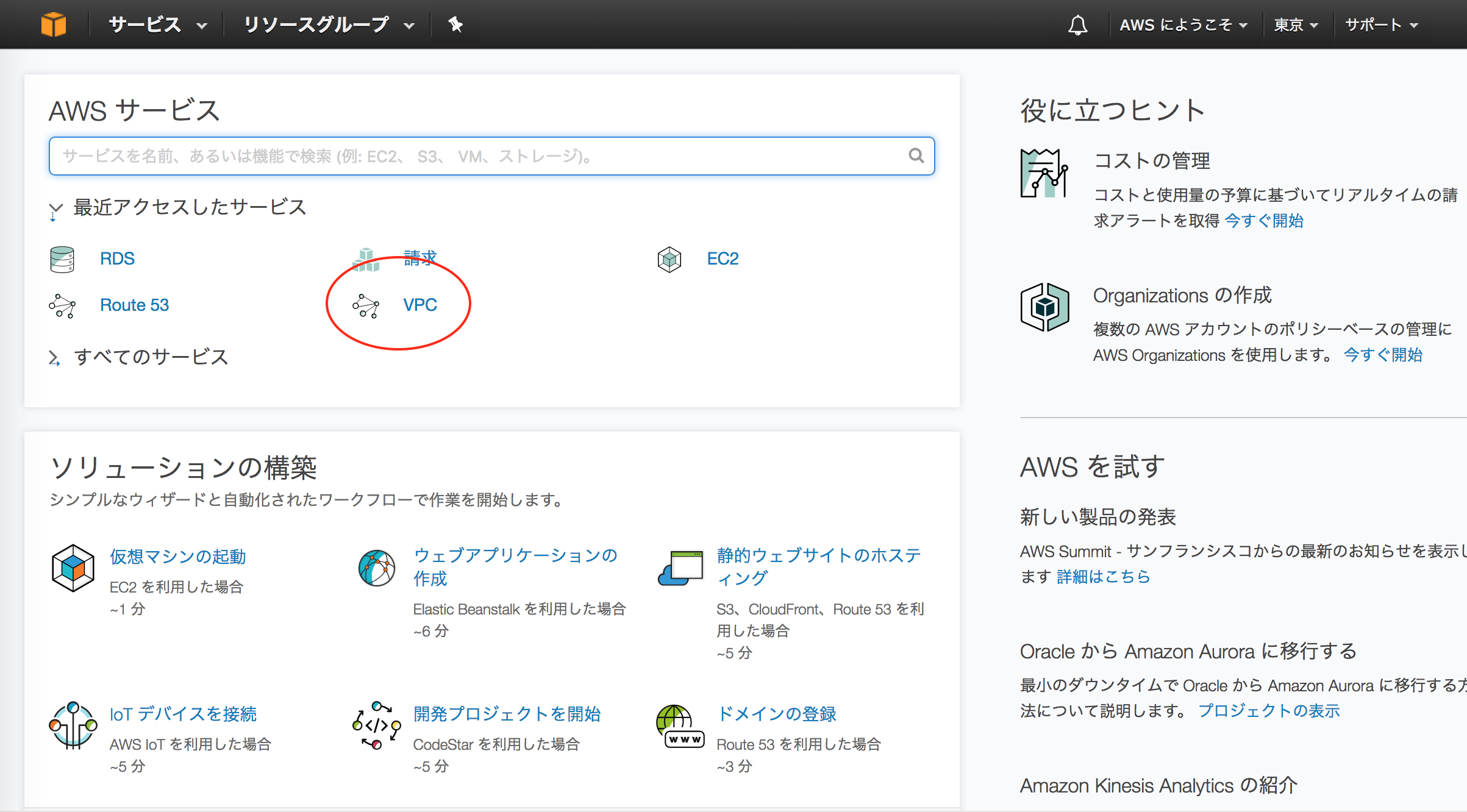The height and width of the screenshot is (812, 1467).
Task: Click the Route 53 service icon
Action: [62, 305]
